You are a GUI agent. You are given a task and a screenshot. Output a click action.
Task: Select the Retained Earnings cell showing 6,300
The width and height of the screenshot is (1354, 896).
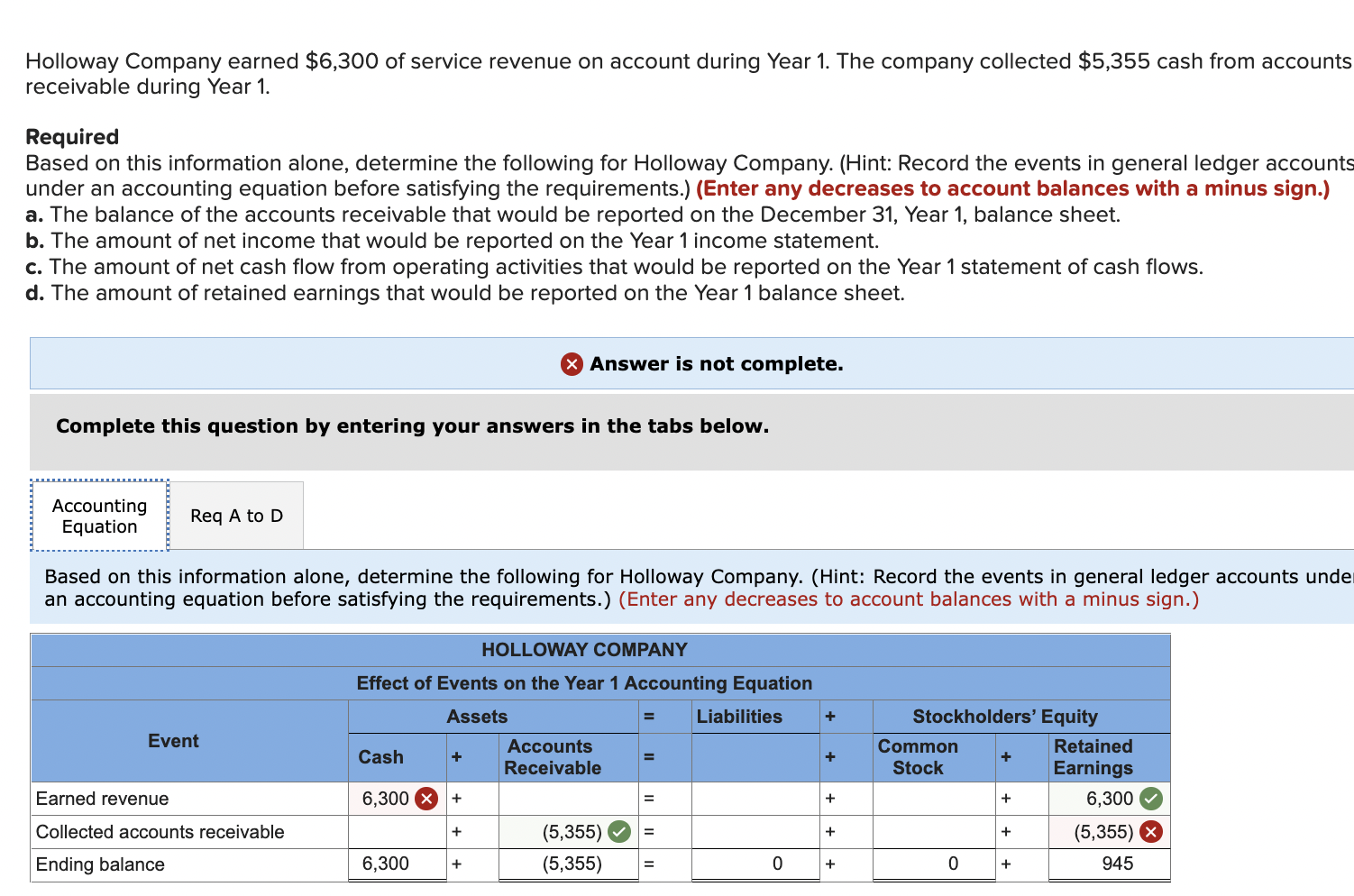tap(1109, 799)
